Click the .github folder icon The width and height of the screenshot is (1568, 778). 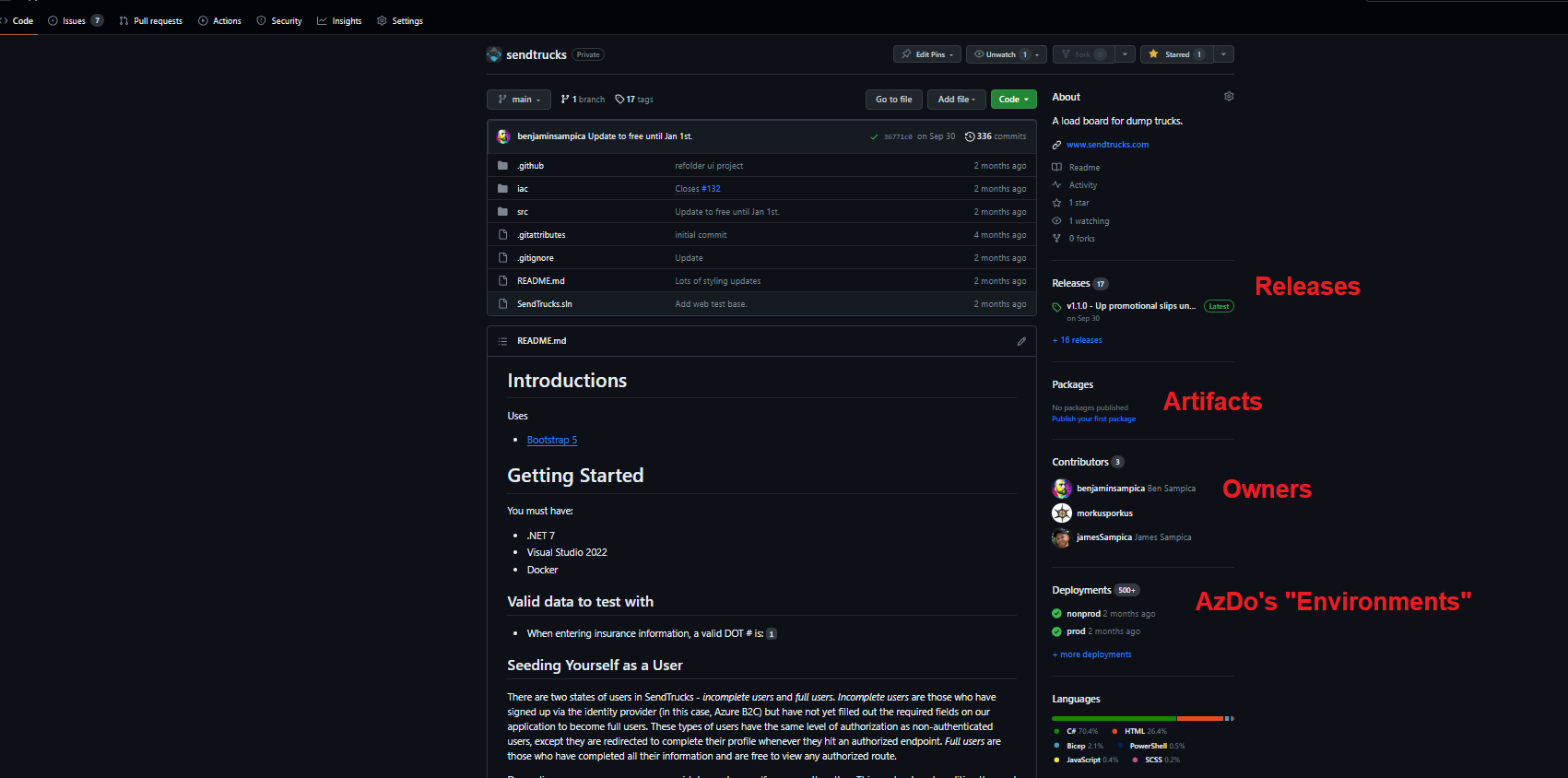502,166
